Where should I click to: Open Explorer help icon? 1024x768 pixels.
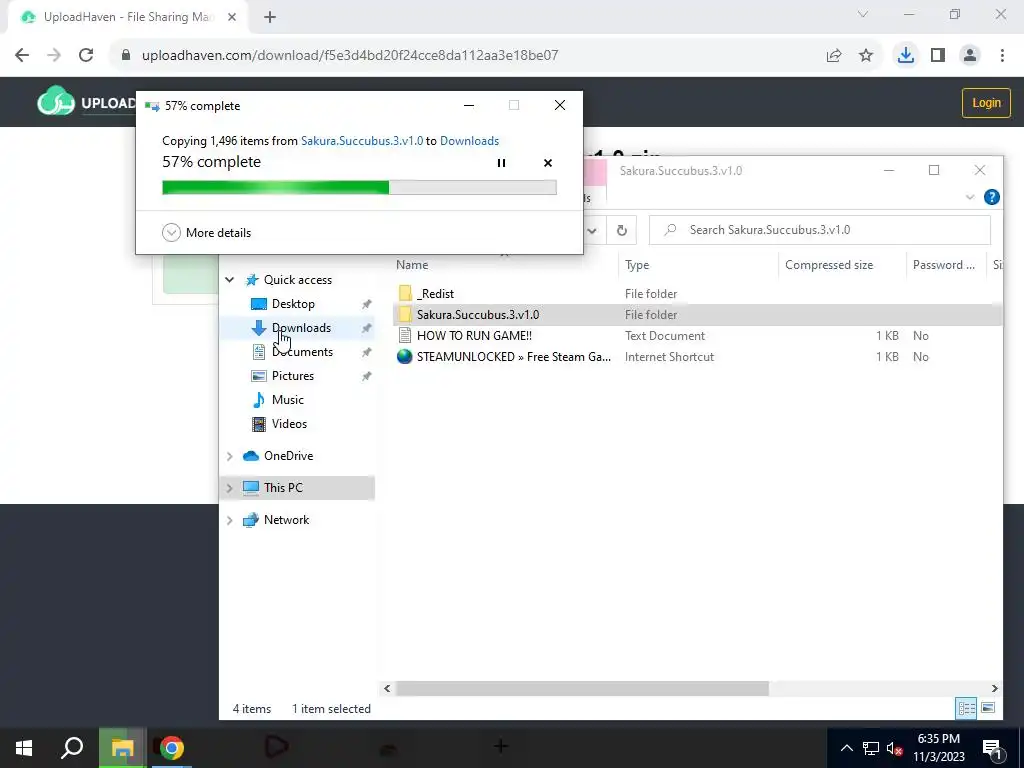991,197
